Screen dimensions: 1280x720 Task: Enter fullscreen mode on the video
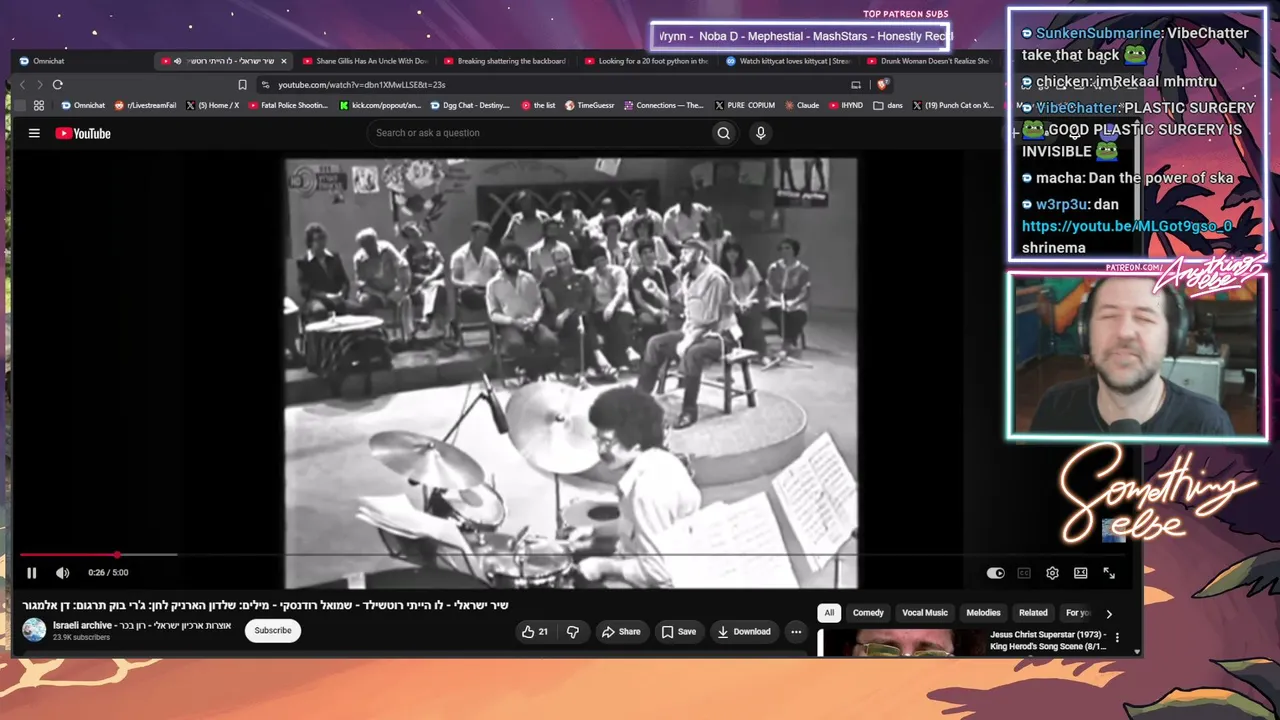pos(1109,573)
